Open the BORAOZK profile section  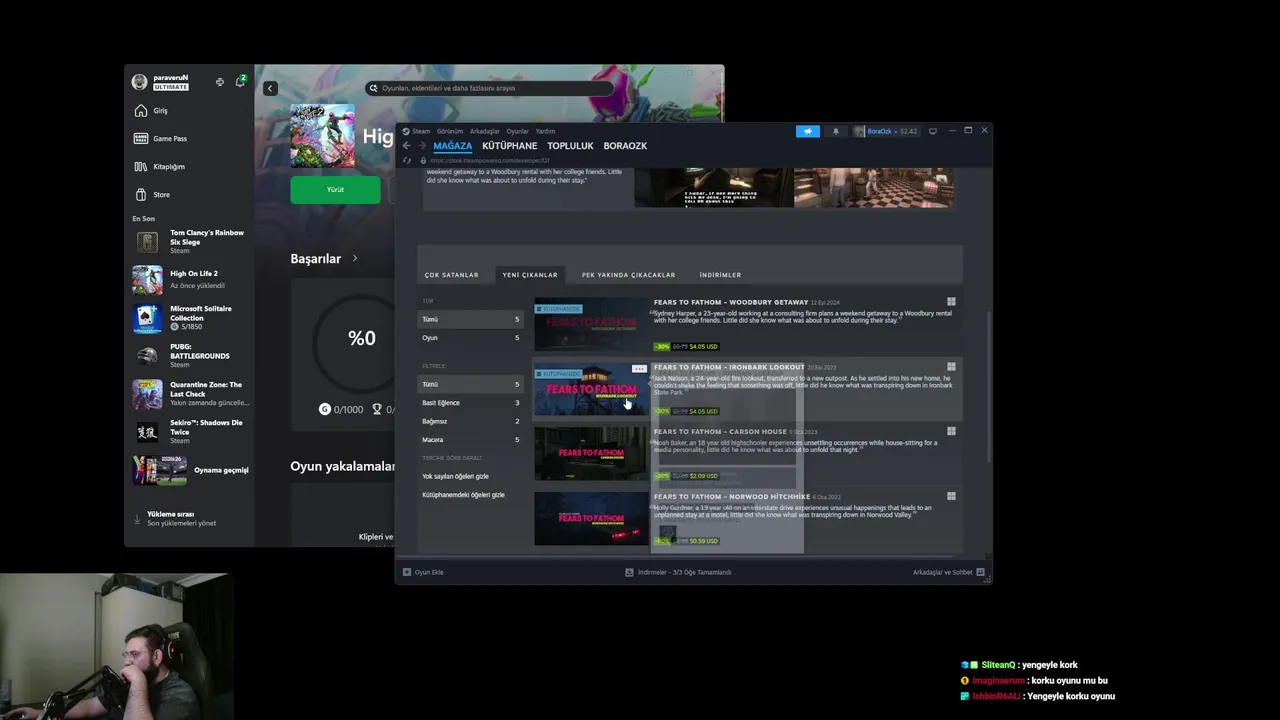pos(625,146)
